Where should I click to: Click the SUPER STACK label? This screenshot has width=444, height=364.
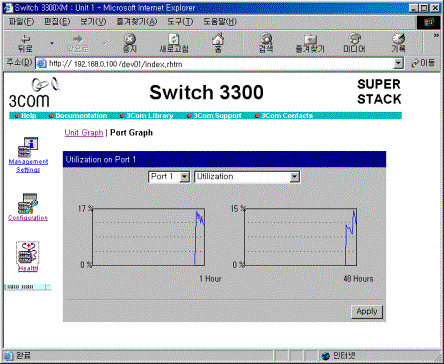379,92
